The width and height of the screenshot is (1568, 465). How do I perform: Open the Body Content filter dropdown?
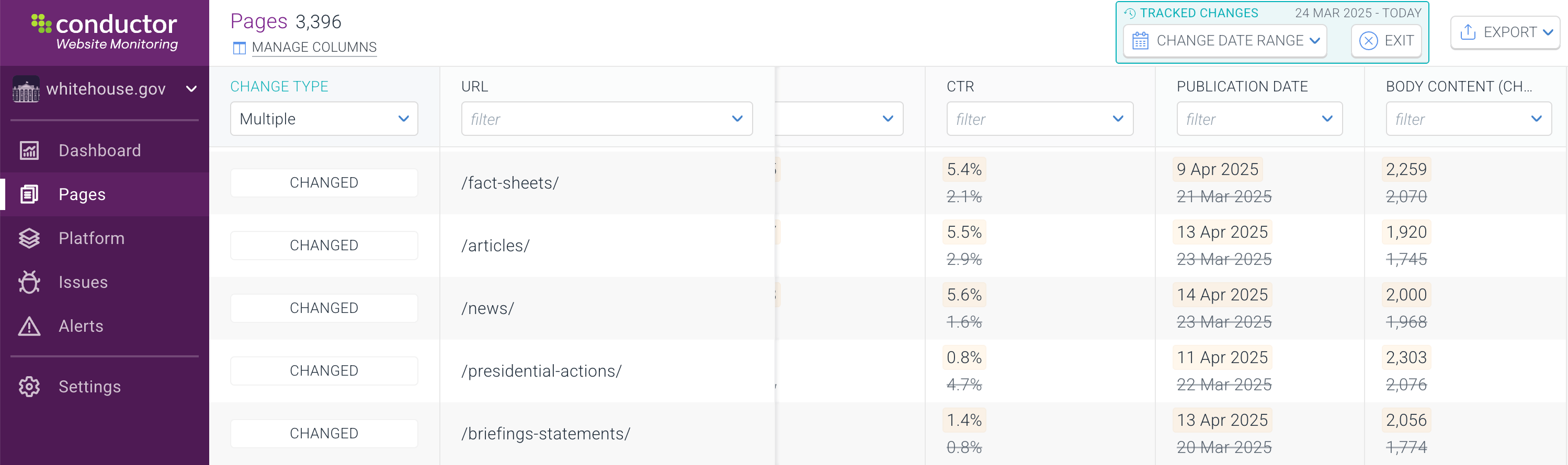[x=1468, y=119]
